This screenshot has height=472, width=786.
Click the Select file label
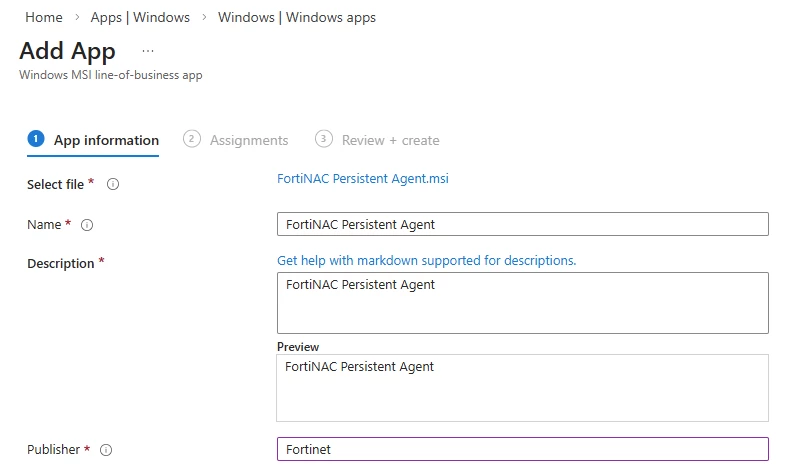pos(56,184)
